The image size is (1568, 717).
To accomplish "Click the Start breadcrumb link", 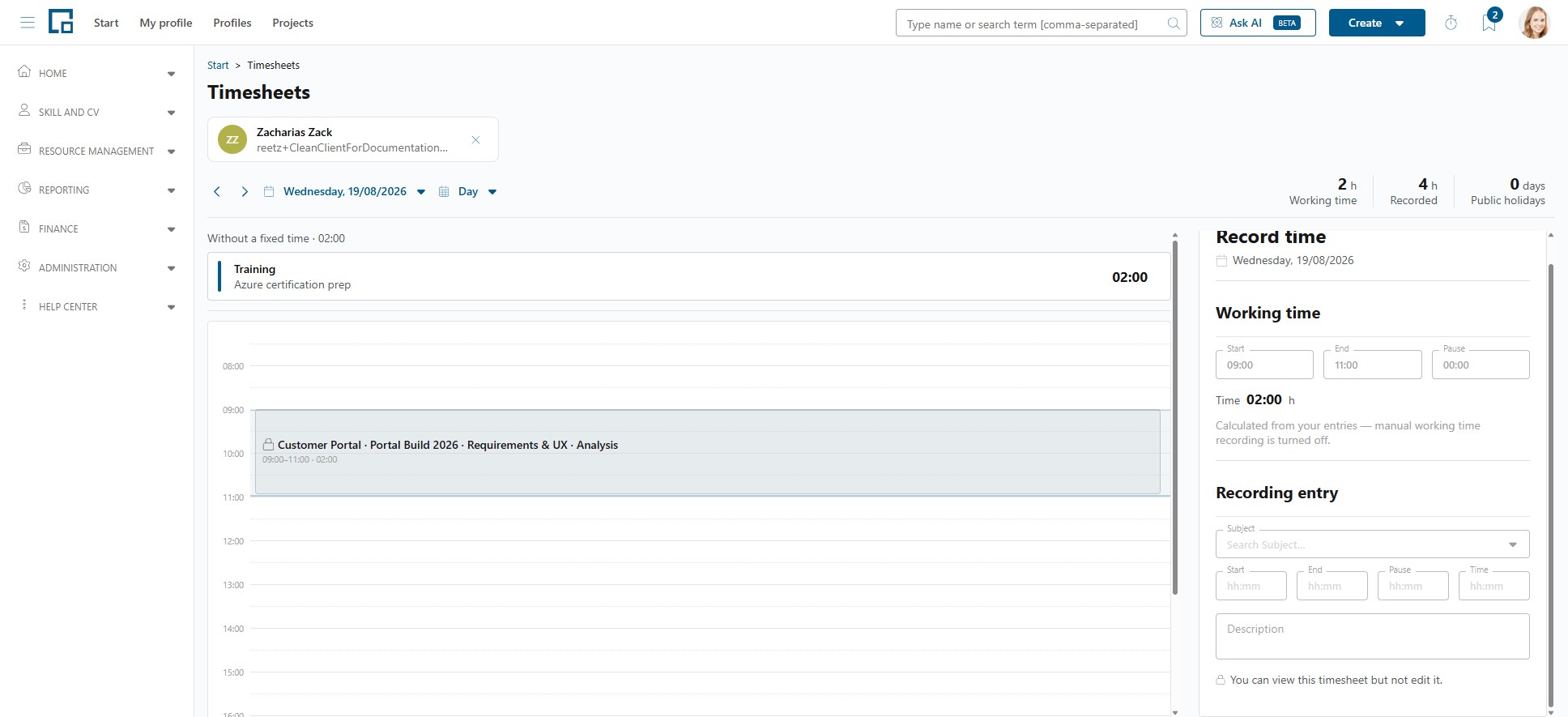I will point(218,66).
